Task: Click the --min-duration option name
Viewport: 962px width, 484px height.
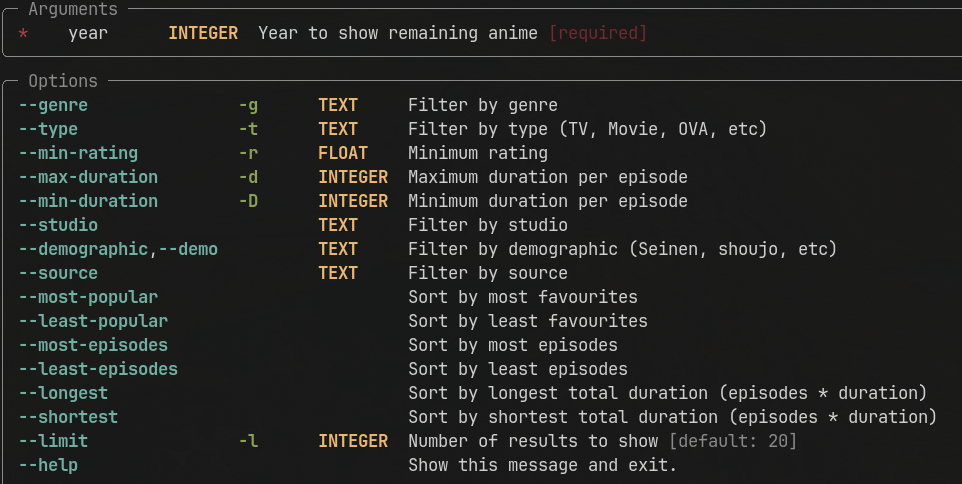Action: [x=88, y=201]
